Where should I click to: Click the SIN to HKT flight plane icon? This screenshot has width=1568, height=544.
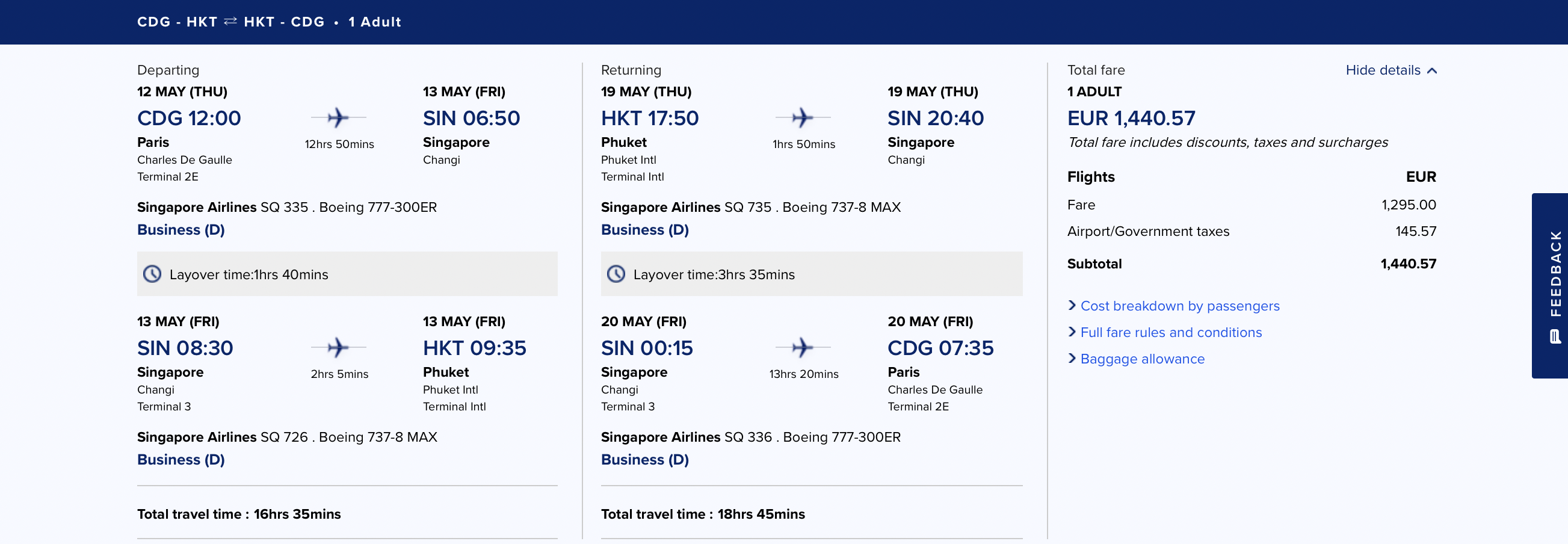pos(338,347)
